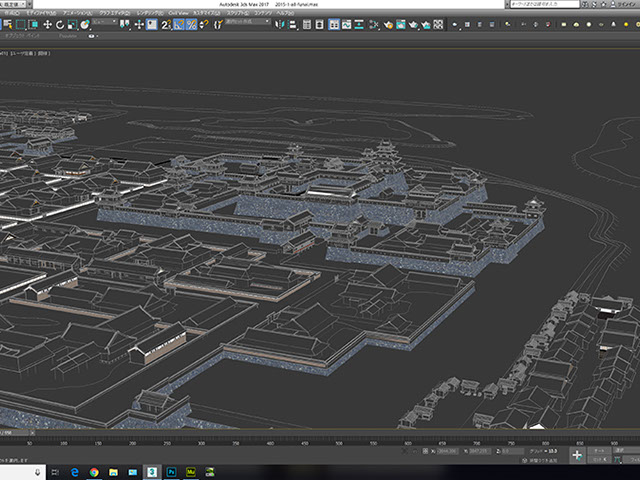
Task: Toggle the 2.5D Snaps button
Action: 167,24
